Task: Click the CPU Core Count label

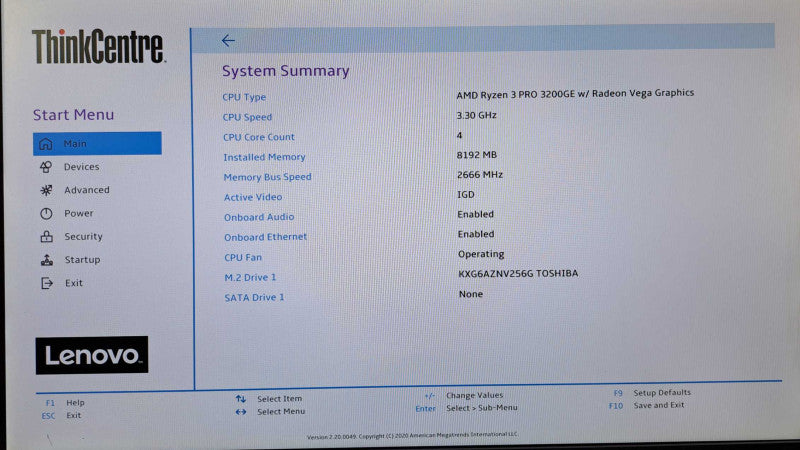Action: pos(259,137)
